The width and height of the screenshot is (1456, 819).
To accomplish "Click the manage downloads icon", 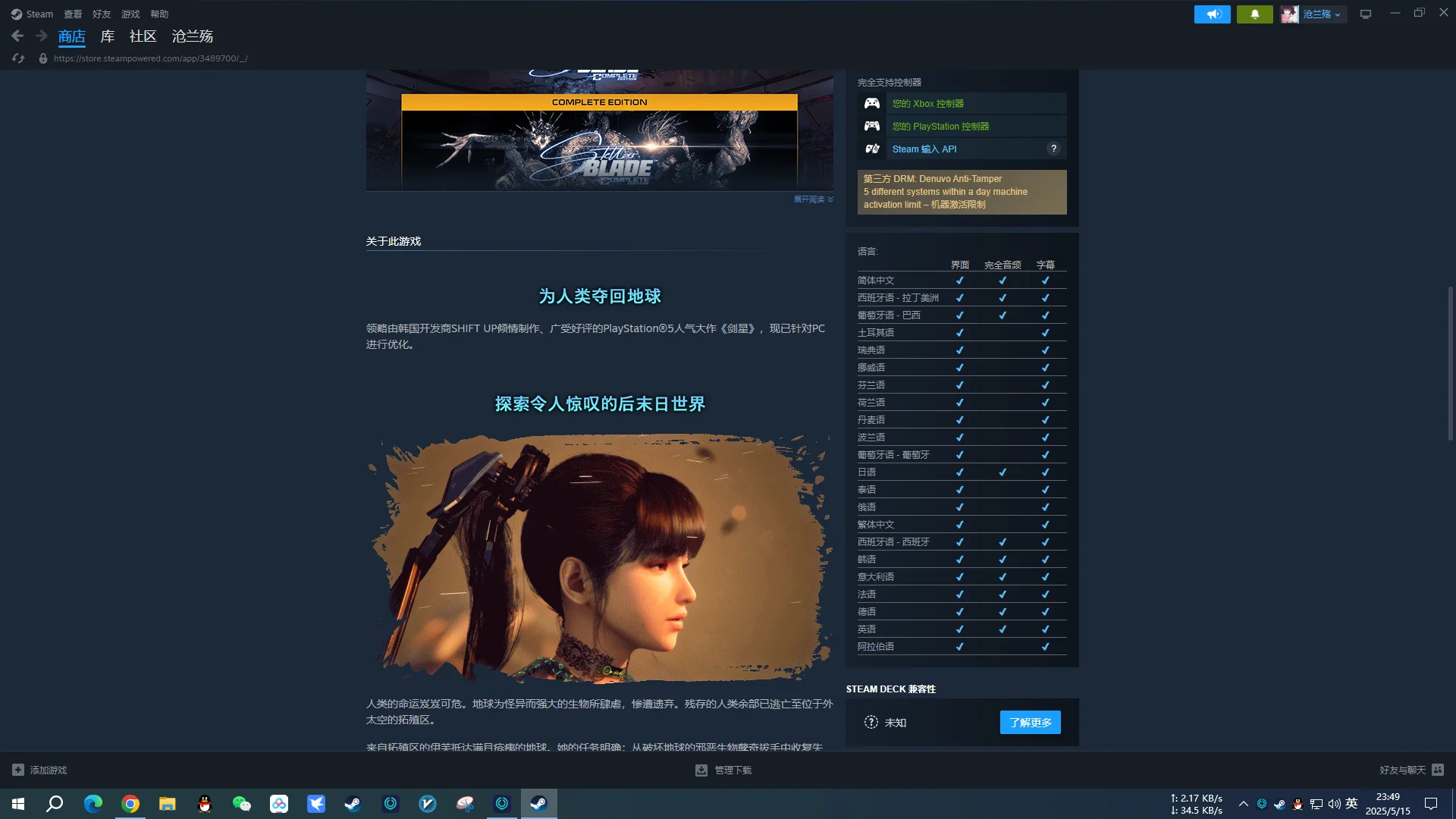I will [701, 770].
